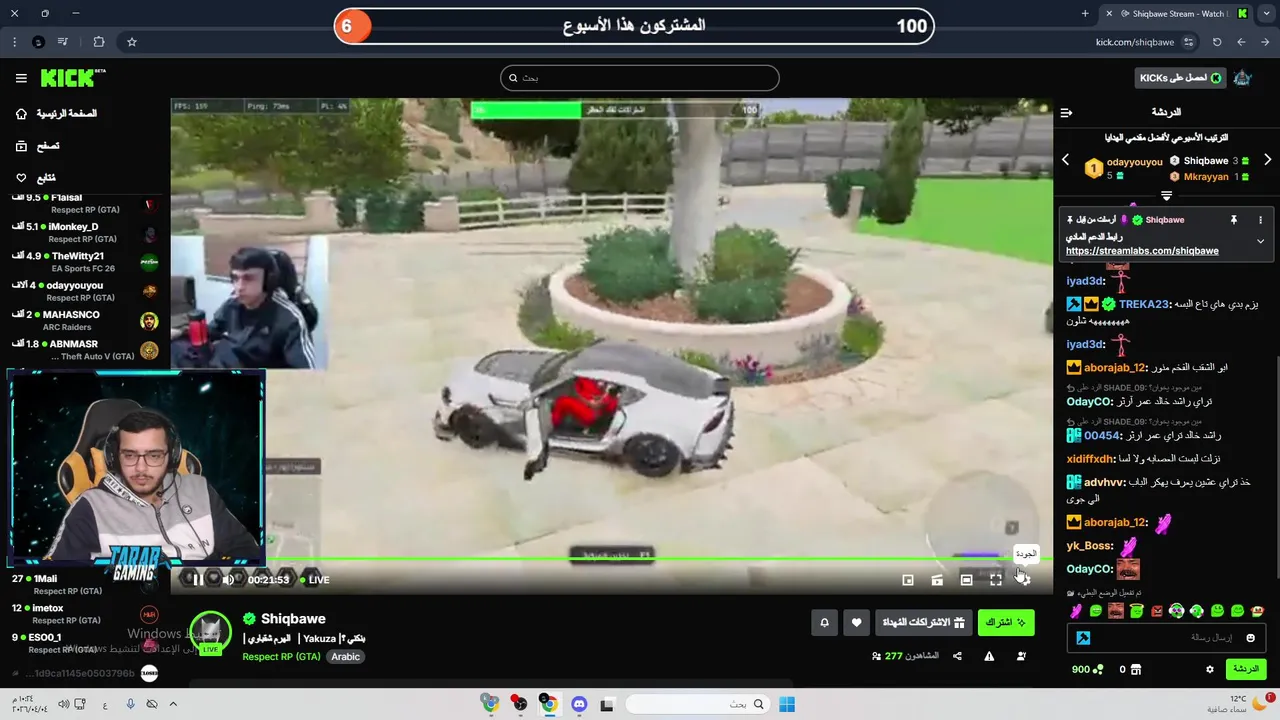Open MAHASNCO channel in sidebar
The height and width of the screenshot is (720, 1280).
(x=85, y=321)
